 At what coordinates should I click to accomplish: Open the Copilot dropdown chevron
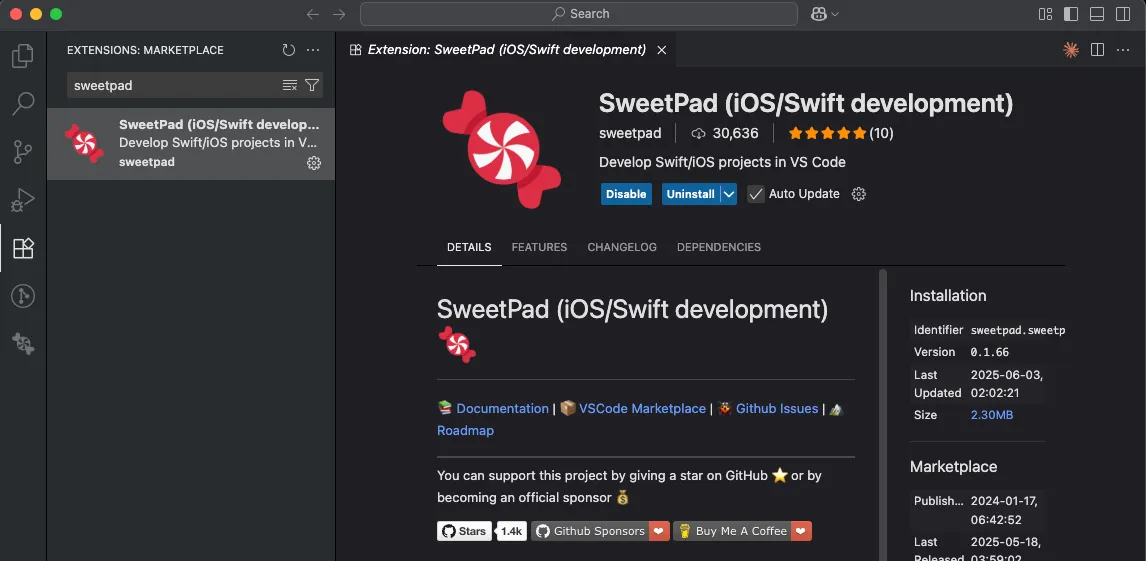(835, 14)
